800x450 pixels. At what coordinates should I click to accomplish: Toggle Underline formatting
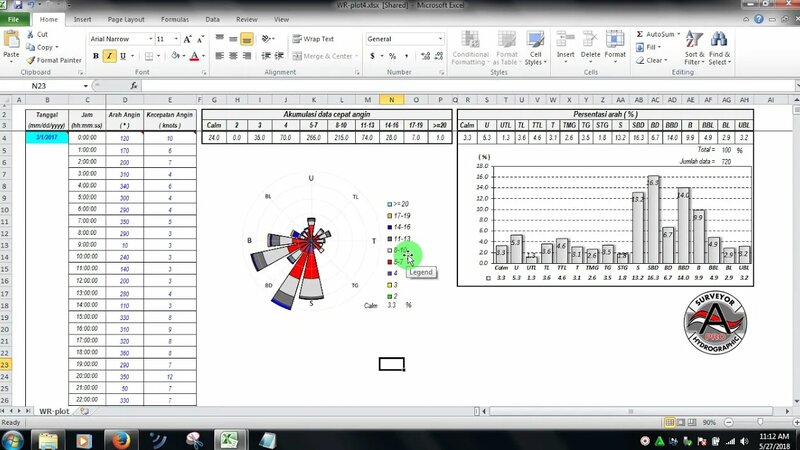click(x=122, y=56)
